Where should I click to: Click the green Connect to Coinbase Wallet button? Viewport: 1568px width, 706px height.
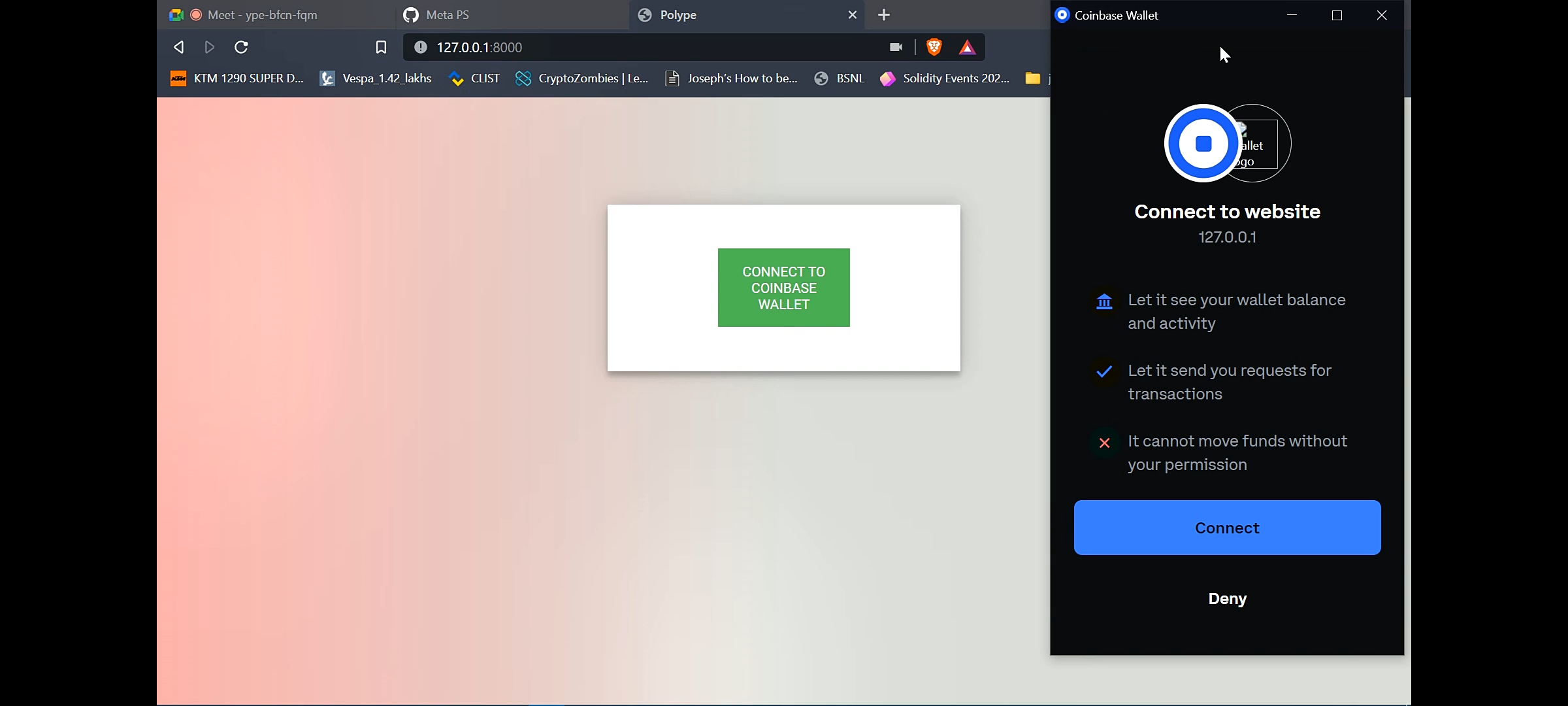[783, 288]
